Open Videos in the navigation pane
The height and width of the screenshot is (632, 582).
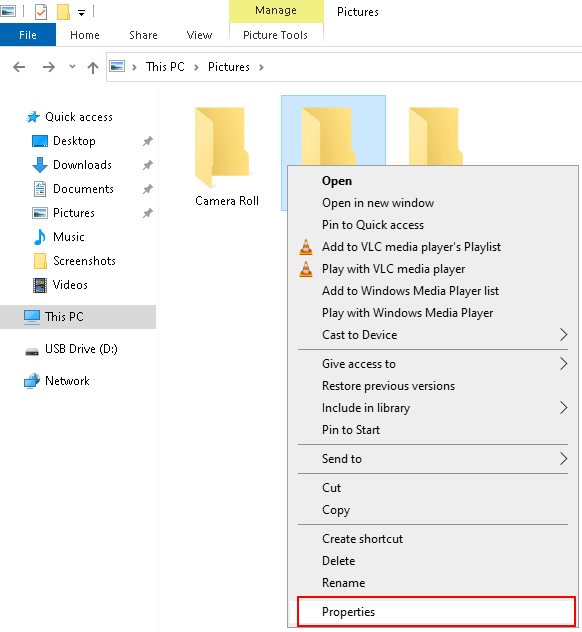point(60,285)
